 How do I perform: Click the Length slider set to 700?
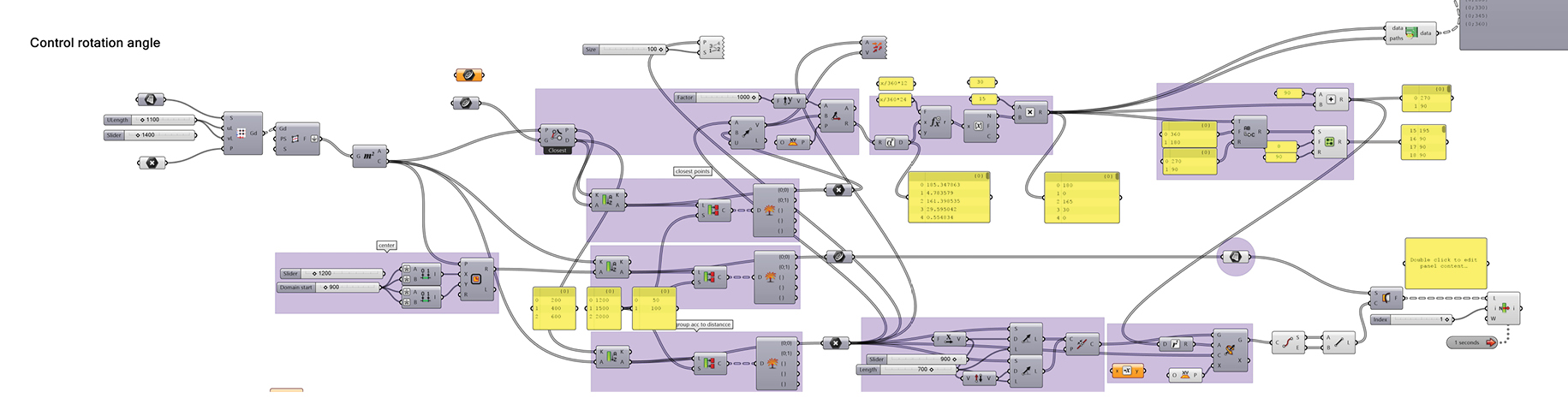pyautogui.click(x=903, y=370)
